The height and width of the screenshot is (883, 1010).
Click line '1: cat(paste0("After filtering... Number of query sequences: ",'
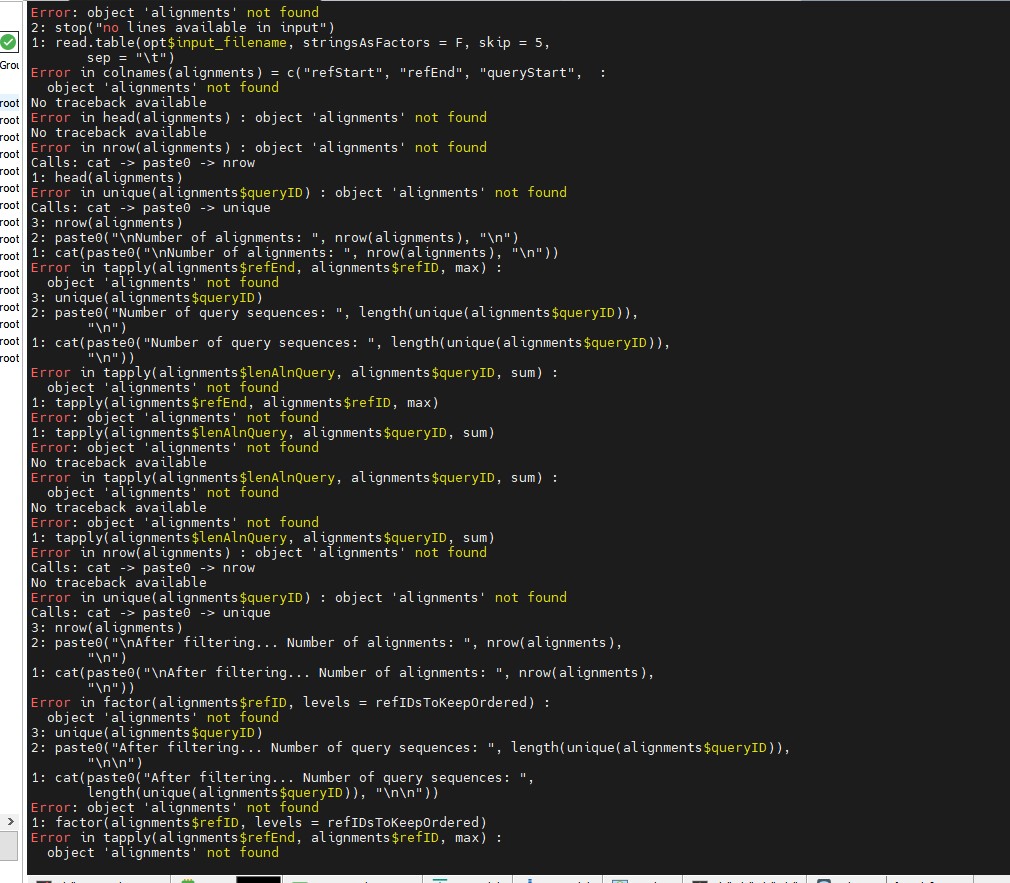(x=283, y=777)
